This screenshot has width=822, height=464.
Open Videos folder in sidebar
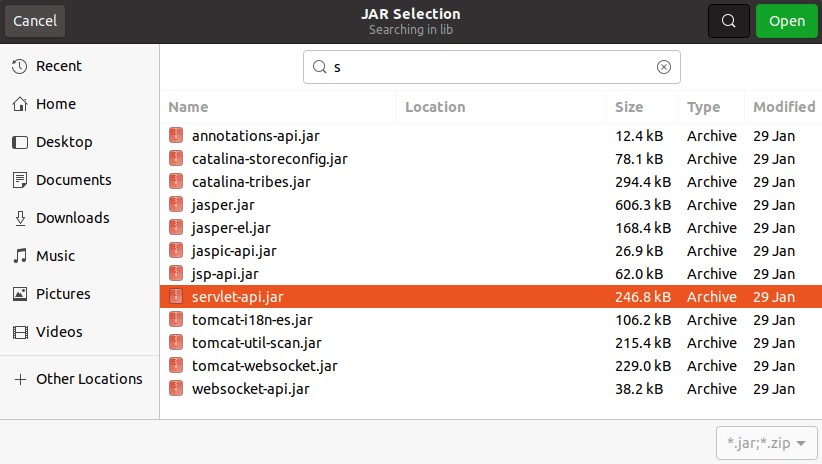(x=59, y=332)
